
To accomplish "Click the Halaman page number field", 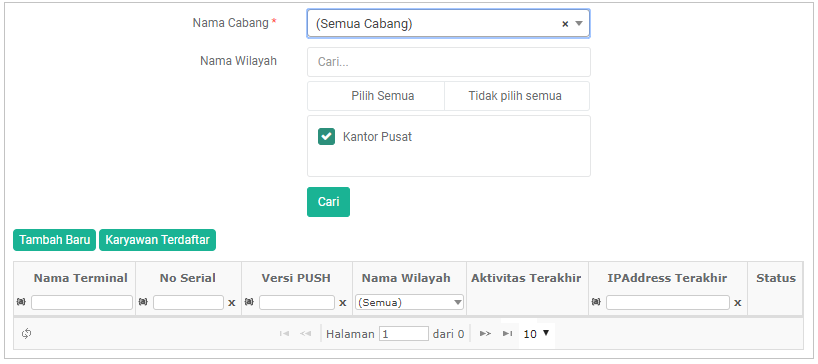I will click(404, 334).
